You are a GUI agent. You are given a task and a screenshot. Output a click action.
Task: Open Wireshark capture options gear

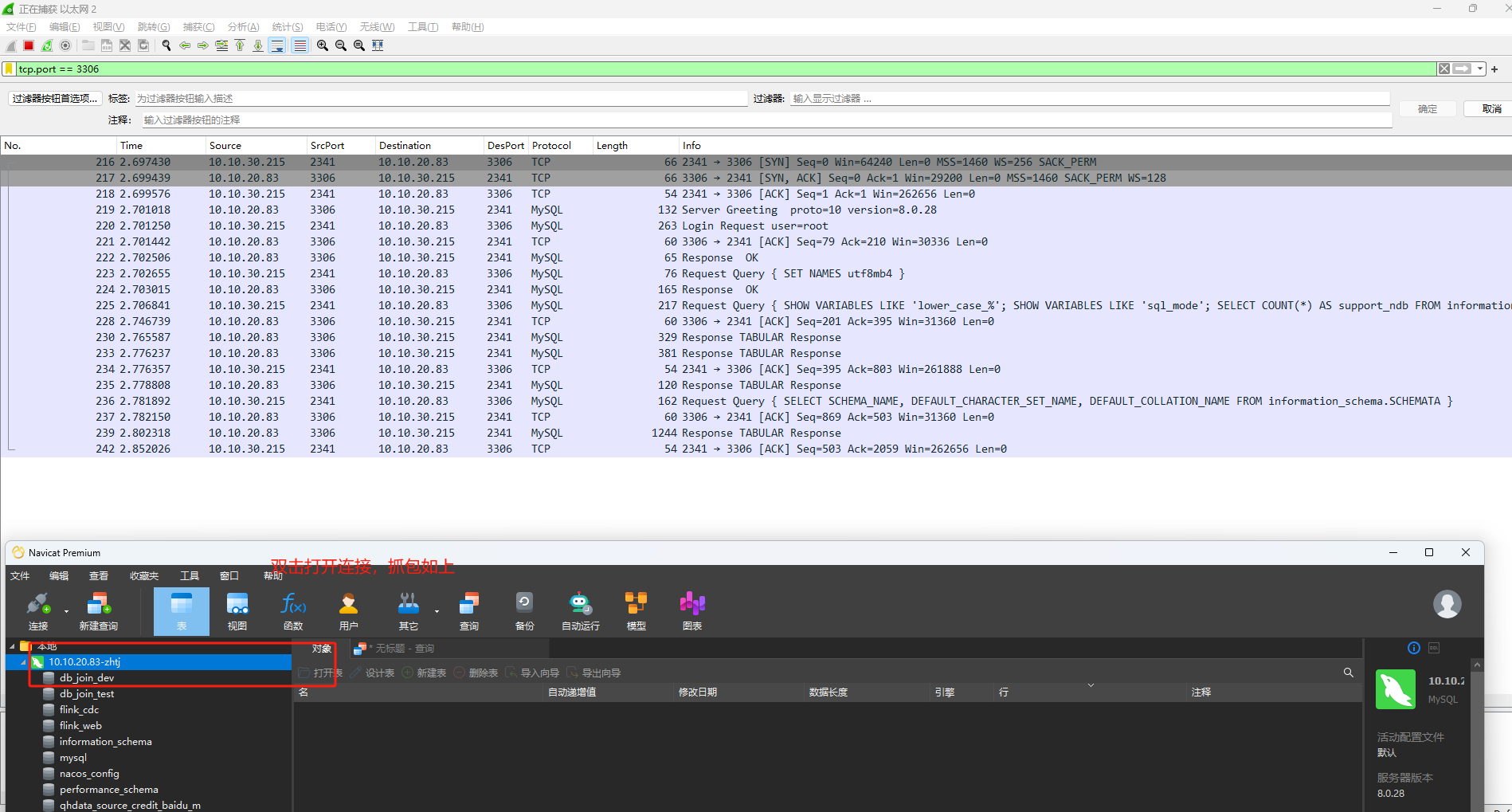[65, 45]
